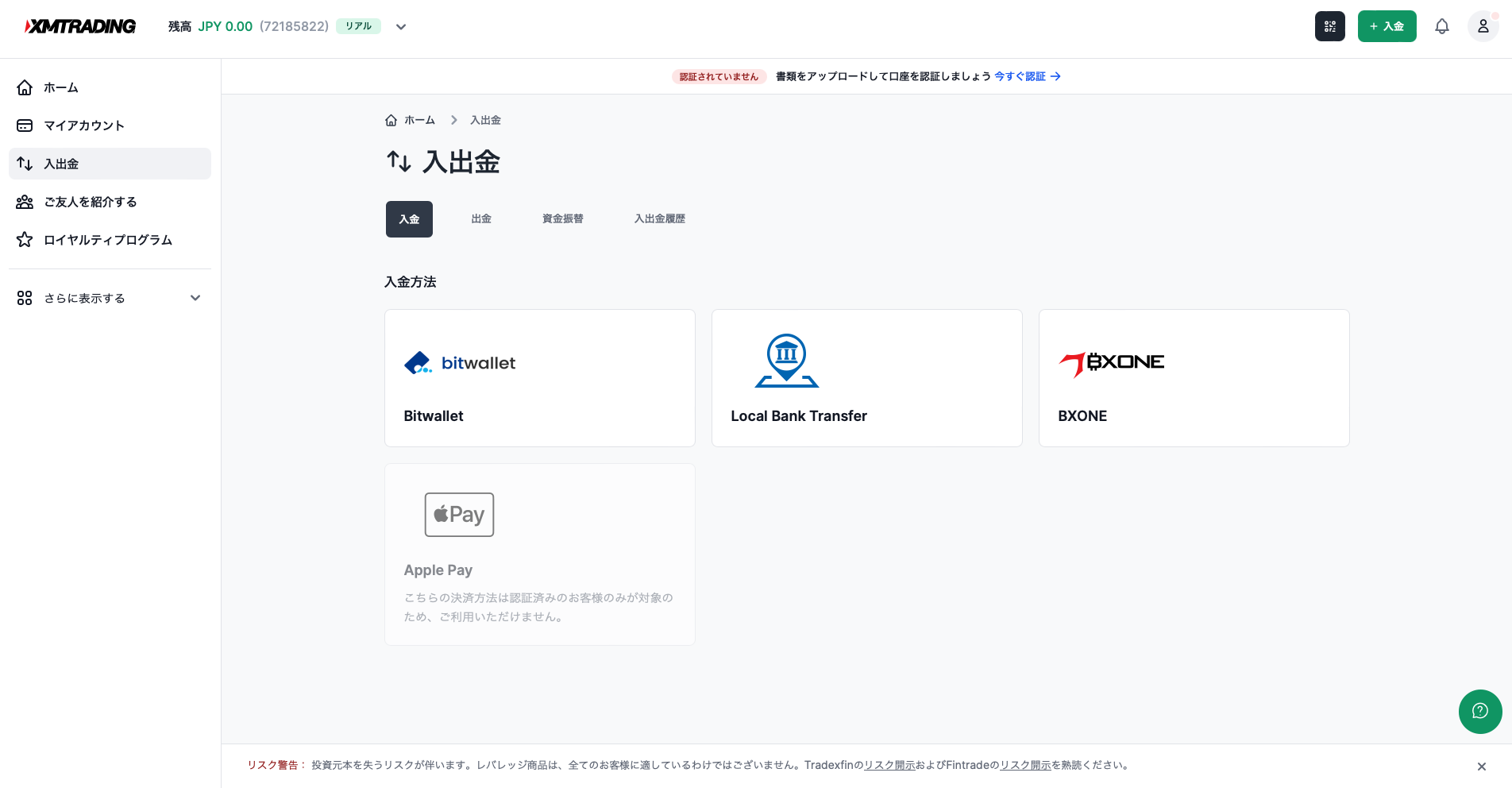
Task: Click the XMTrading logo
Action: coord(80,26)
